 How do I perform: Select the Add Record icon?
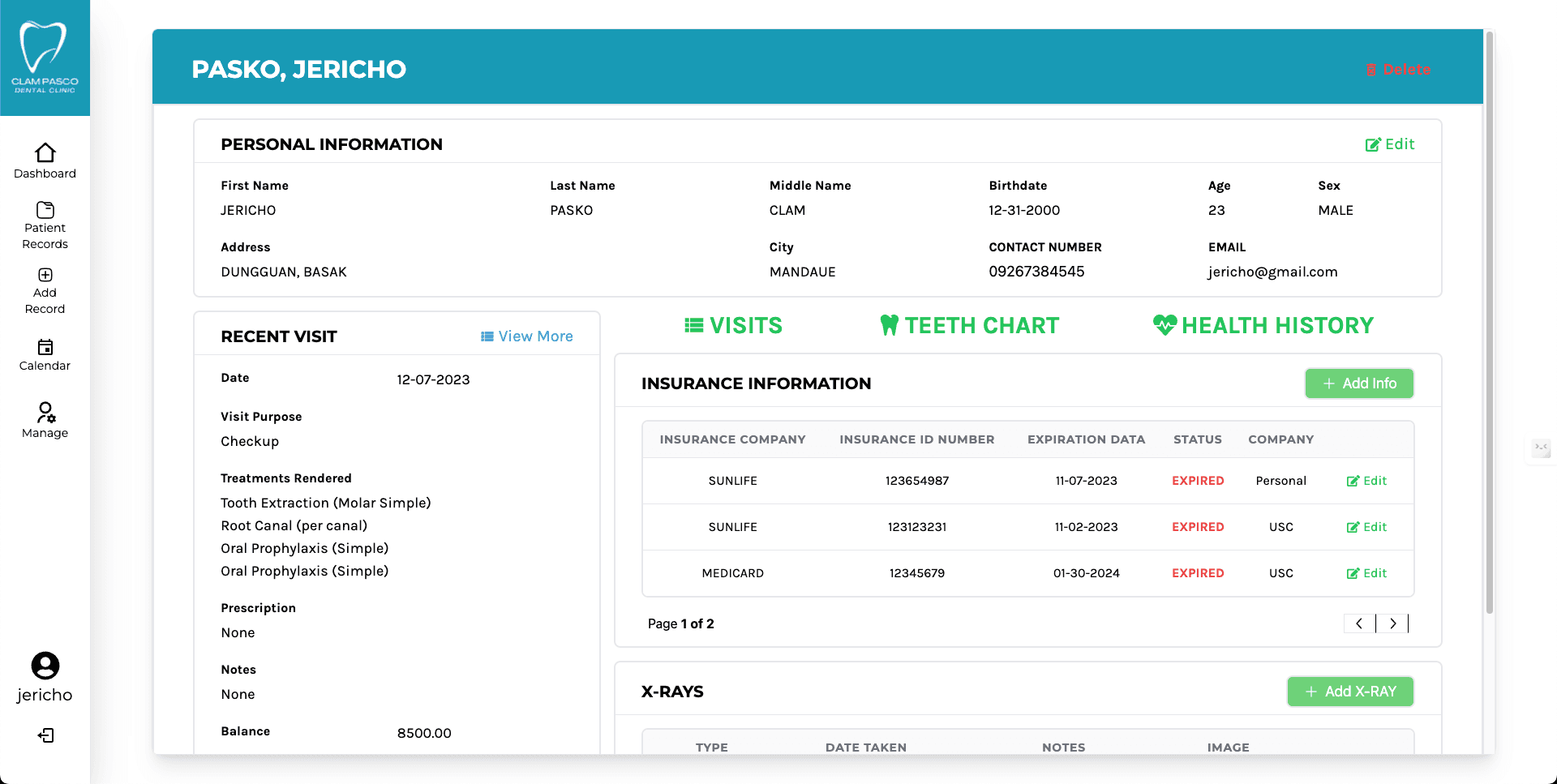point(45,275)
